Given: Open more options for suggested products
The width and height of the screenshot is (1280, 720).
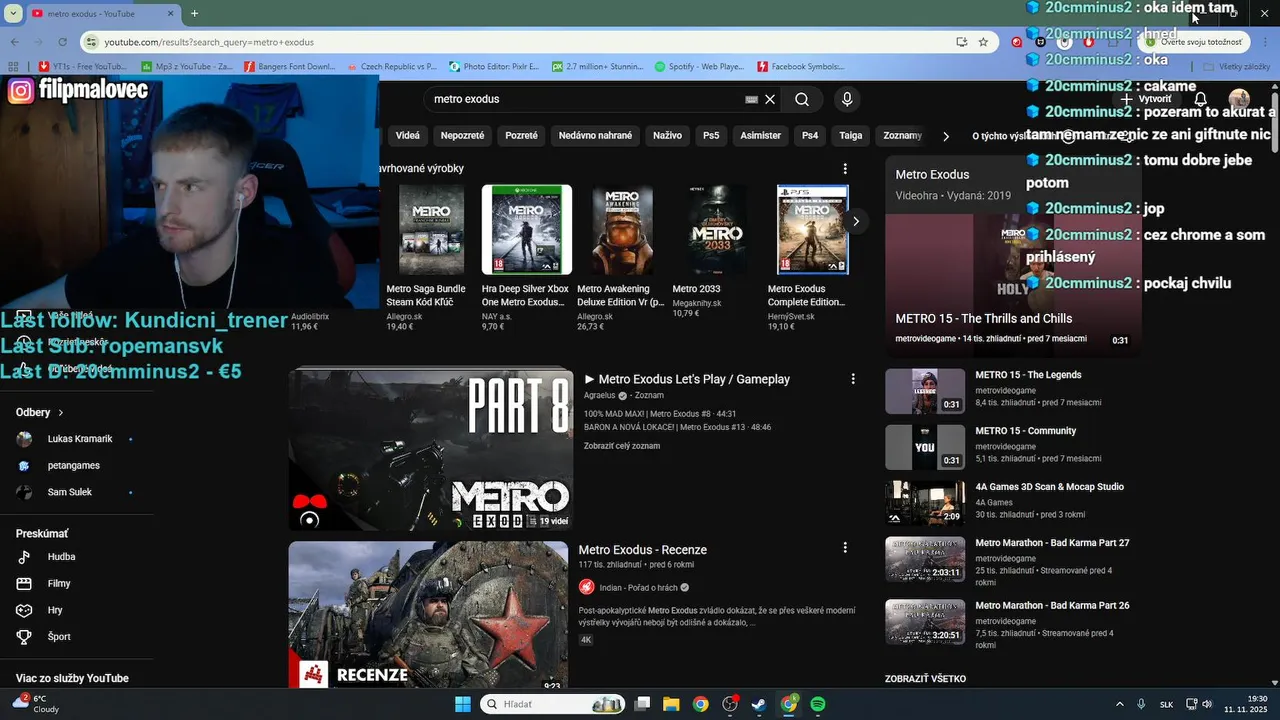Looking at the screenshot, I should [x=845, y=168].
